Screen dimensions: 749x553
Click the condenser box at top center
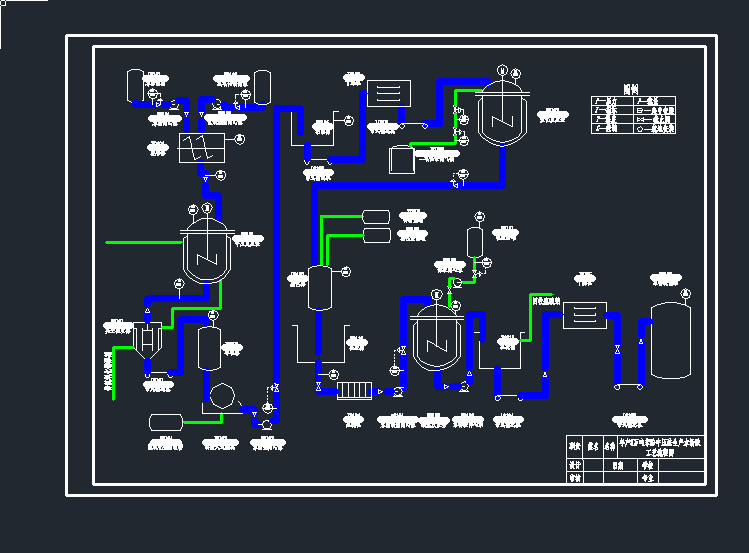[389, 93]
